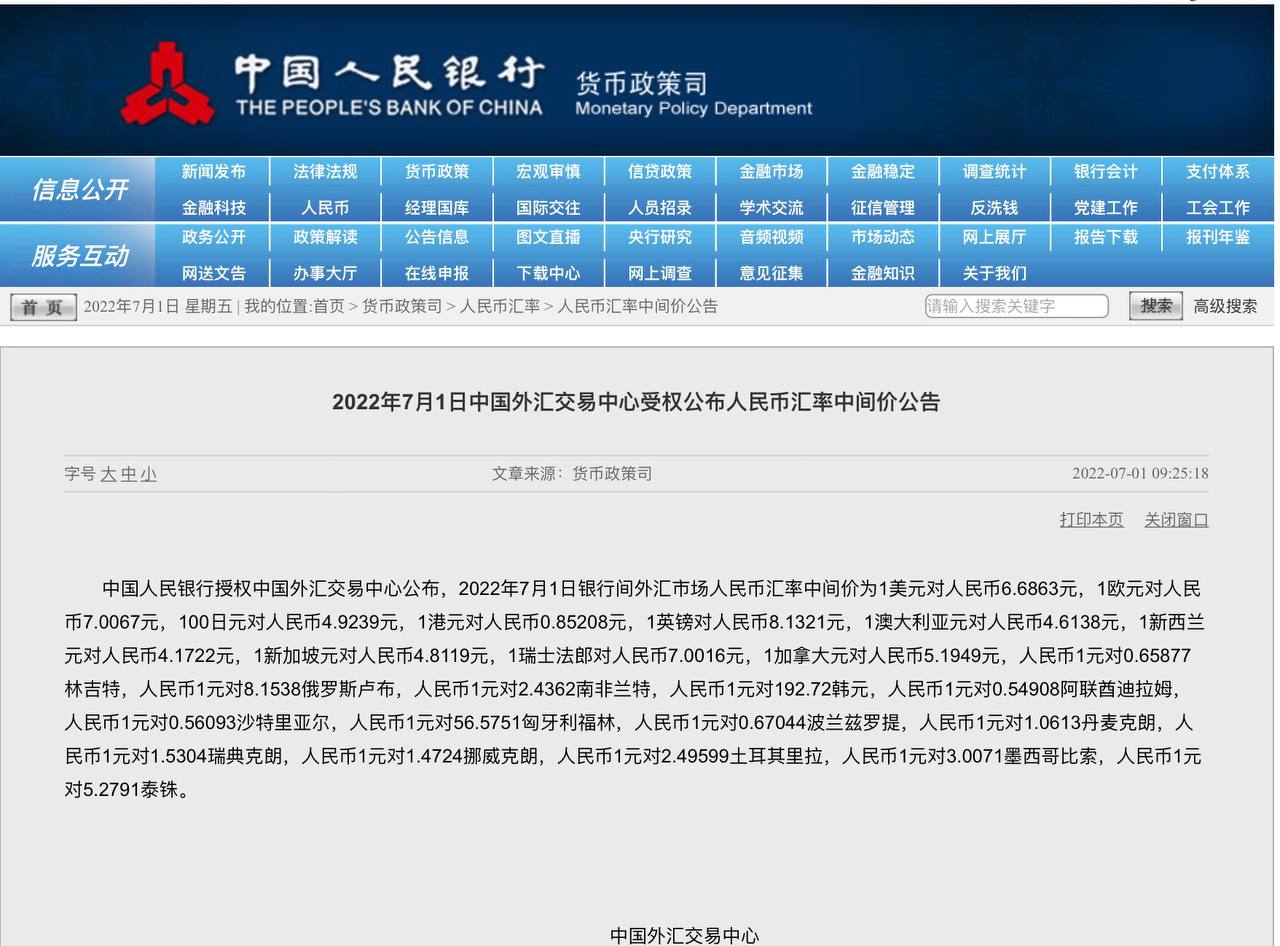Open the 音频视频 section
This screenshot has height=946, width=1280.
point(771,237)
